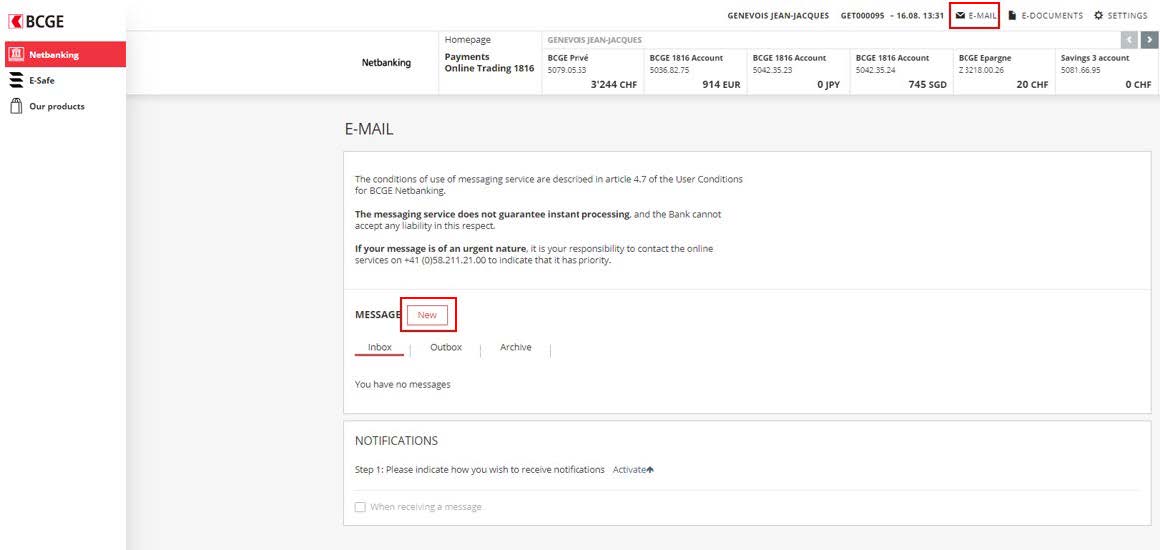Open Online Trading 1816
1160x550 pixels.
click(x=489, y=69)
